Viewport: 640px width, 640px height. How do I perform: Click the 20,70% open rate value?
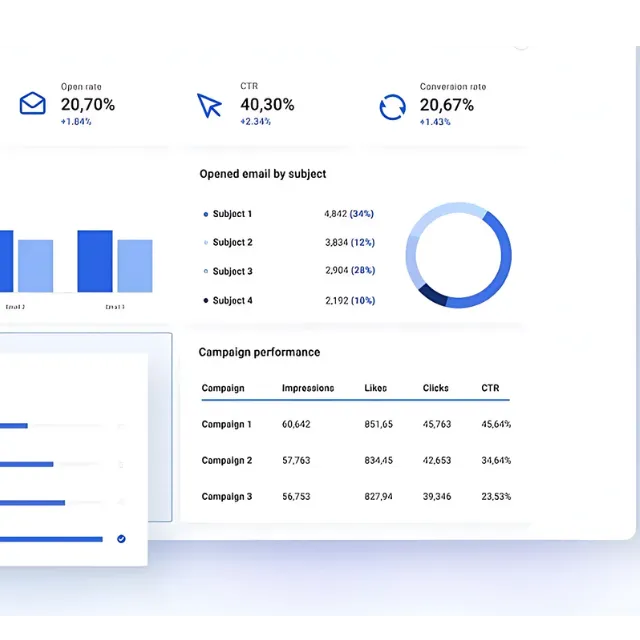click(88, 105)
